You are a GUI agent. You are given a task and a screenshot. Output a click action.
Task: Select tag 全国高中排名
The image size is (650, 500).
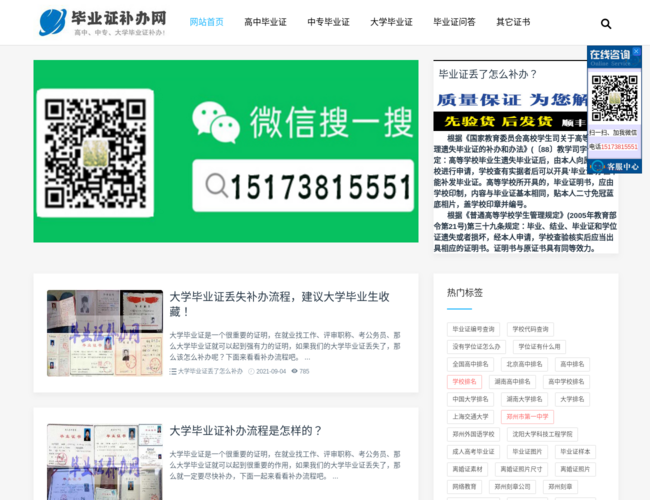coord(470,364)
